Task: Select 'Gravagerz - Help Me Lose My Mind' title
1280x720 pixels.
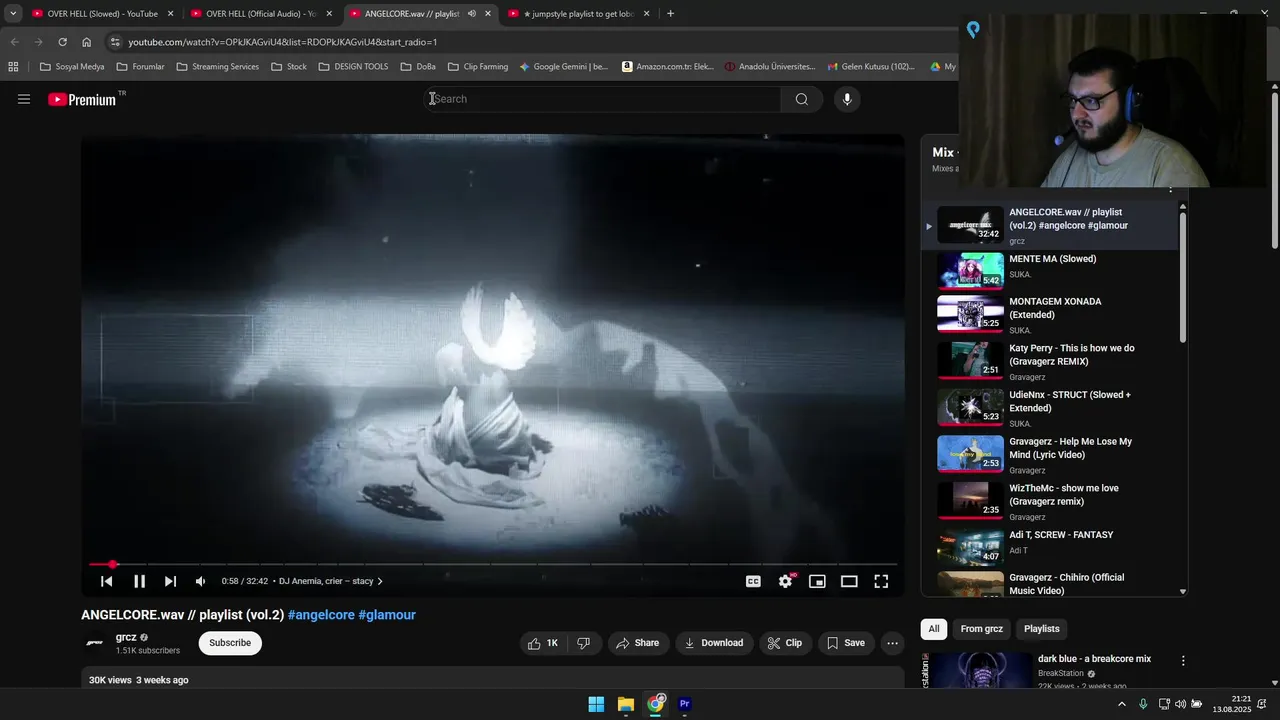Action: coord(1070,448)
